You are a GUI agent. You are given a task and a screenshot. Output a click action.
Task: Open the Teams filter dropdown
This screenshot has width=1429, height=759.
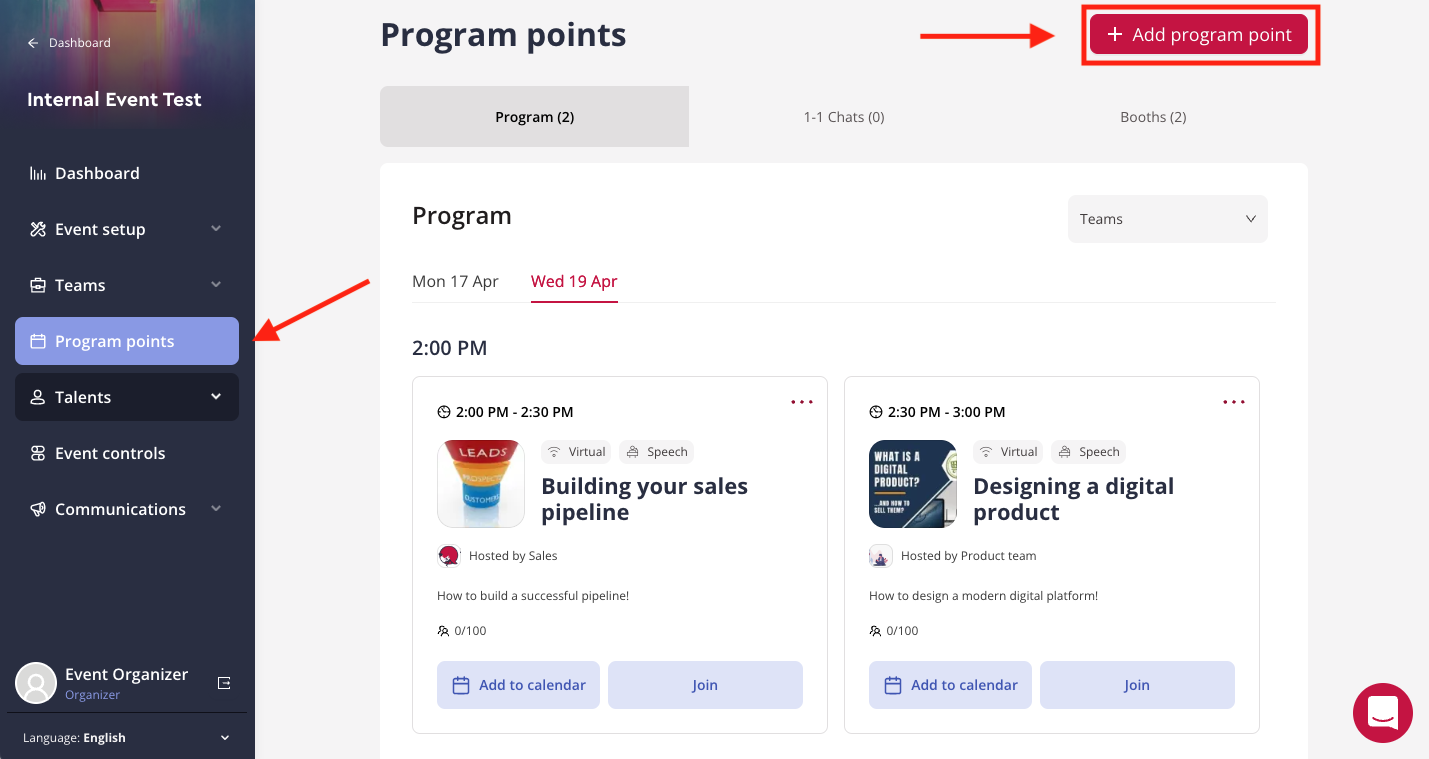[x=1168, y=219]
